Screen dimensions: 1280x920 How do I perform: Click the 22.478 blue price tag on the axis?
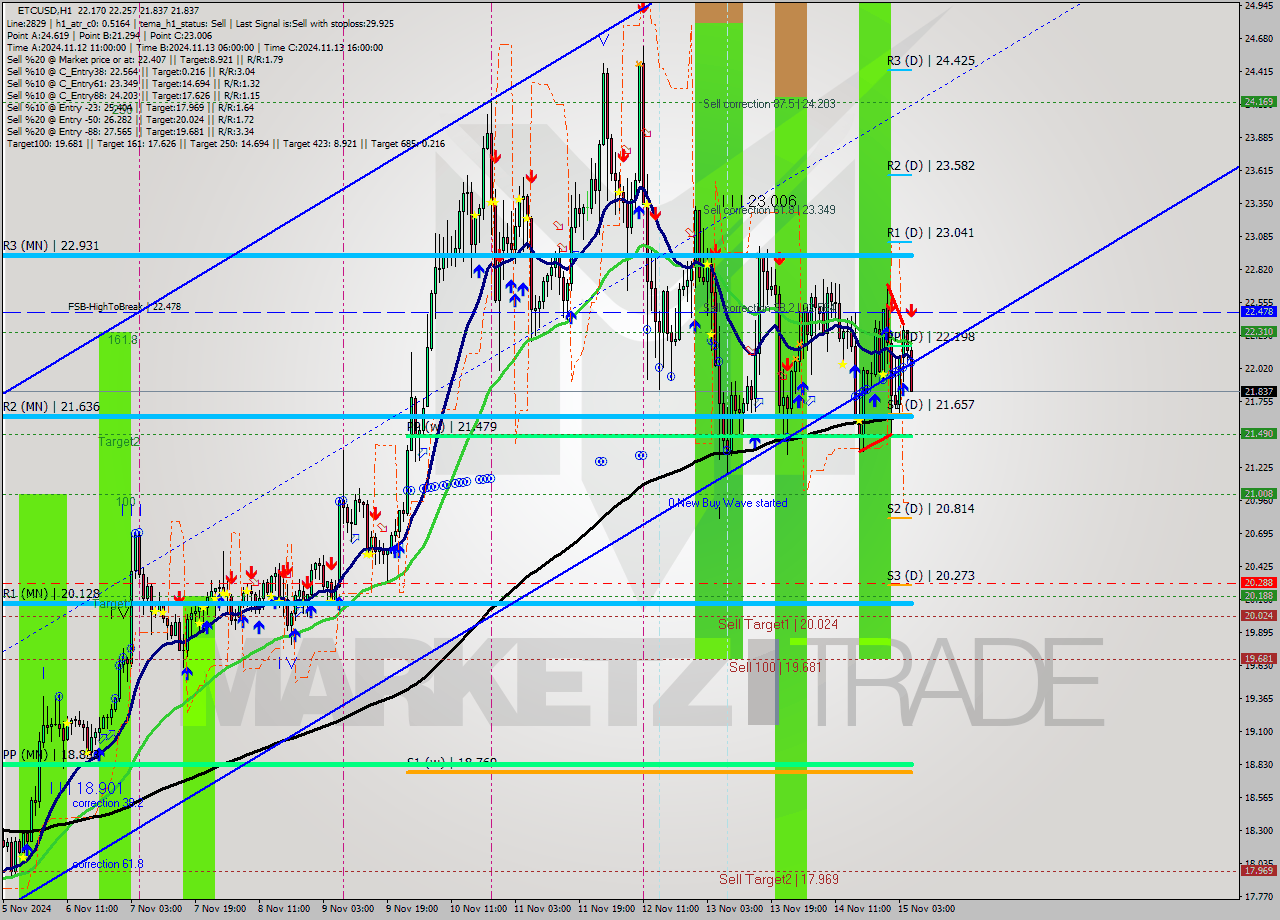1258,312
